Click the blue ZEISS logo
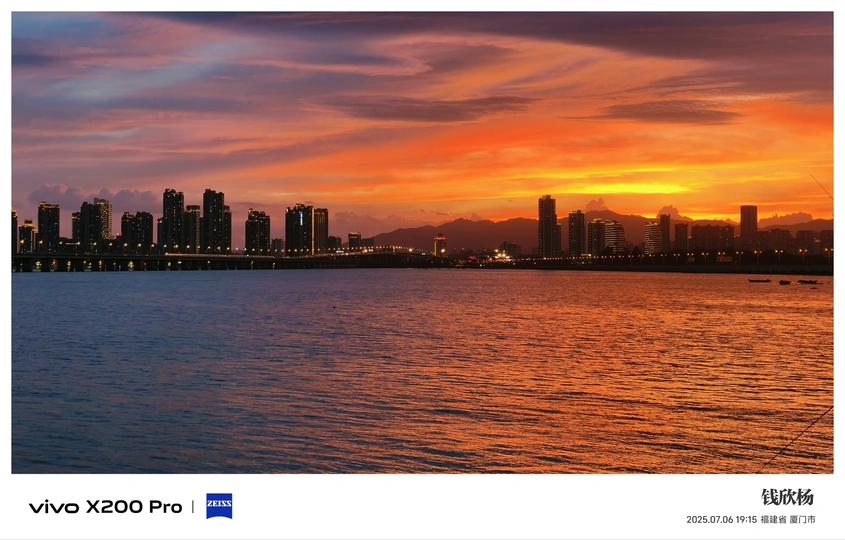845x540 pixels. (x=219, y=506)
